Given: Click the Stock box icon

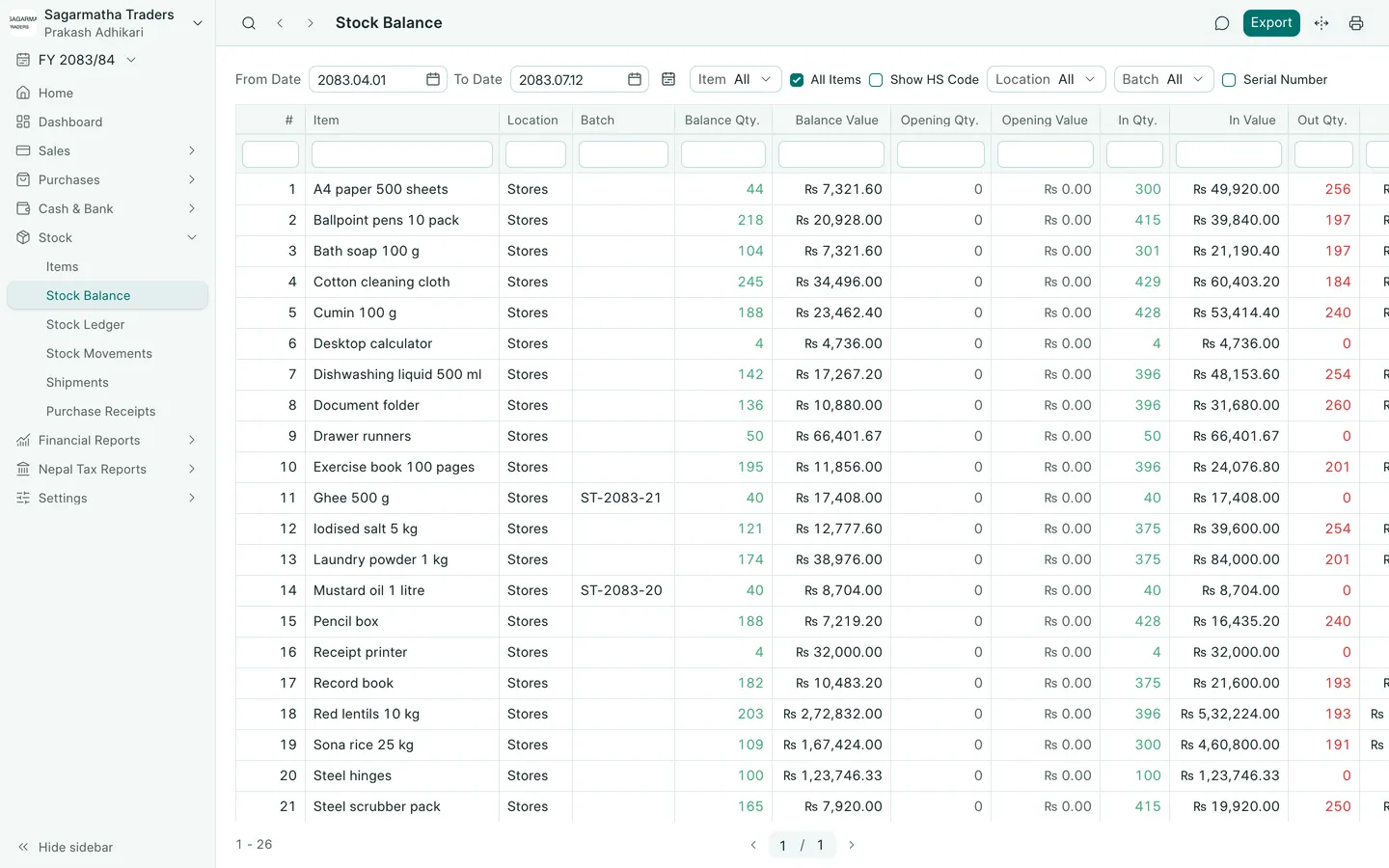Looking at the screenshot, I should pyautogui.click(x=23, y=237).
